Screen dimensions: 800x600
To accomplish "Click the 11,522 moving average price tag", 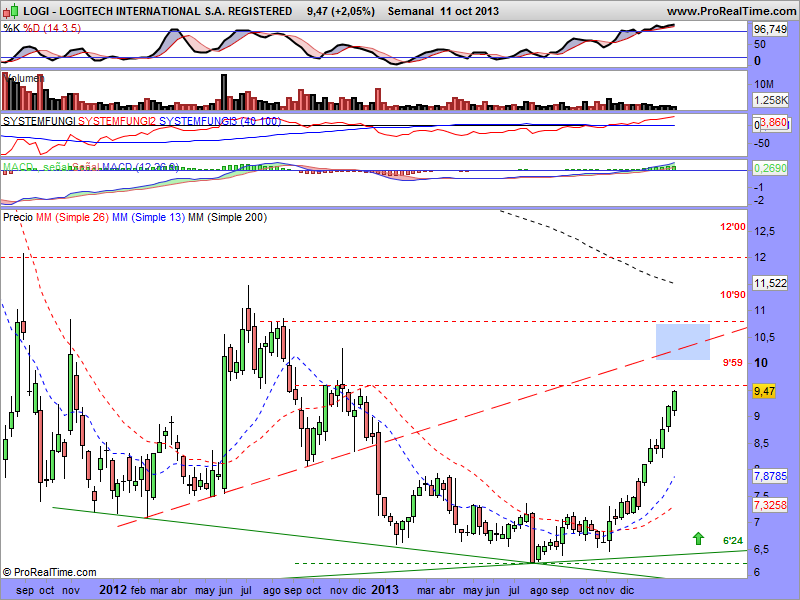I will tap(770, 283).
